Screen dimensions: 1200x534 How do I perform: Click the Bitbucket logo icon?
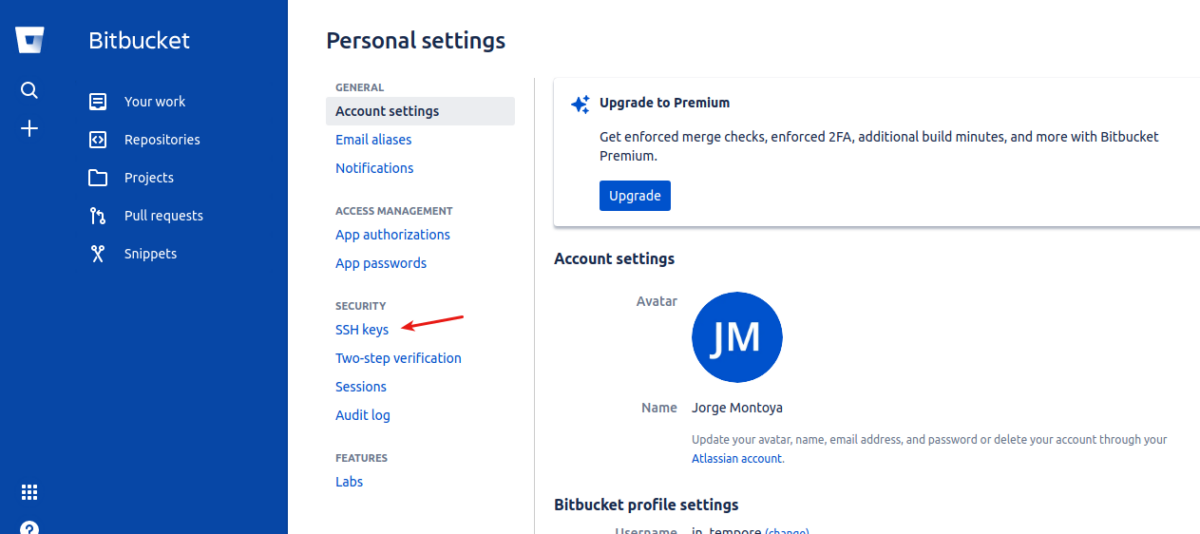tap(30, 40)
